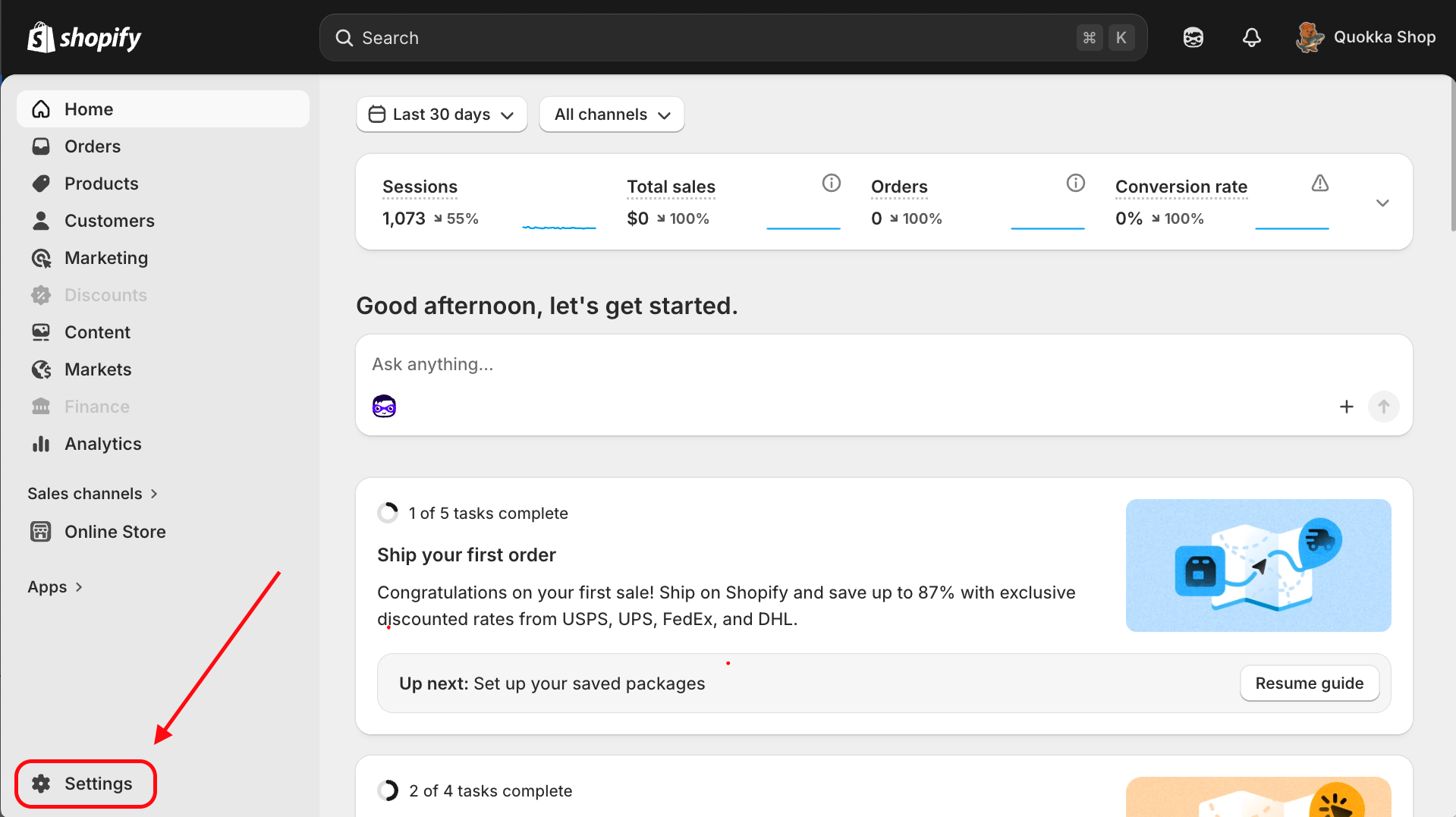
Task: Open the Last 30 days dropdown
Action: 442,115
